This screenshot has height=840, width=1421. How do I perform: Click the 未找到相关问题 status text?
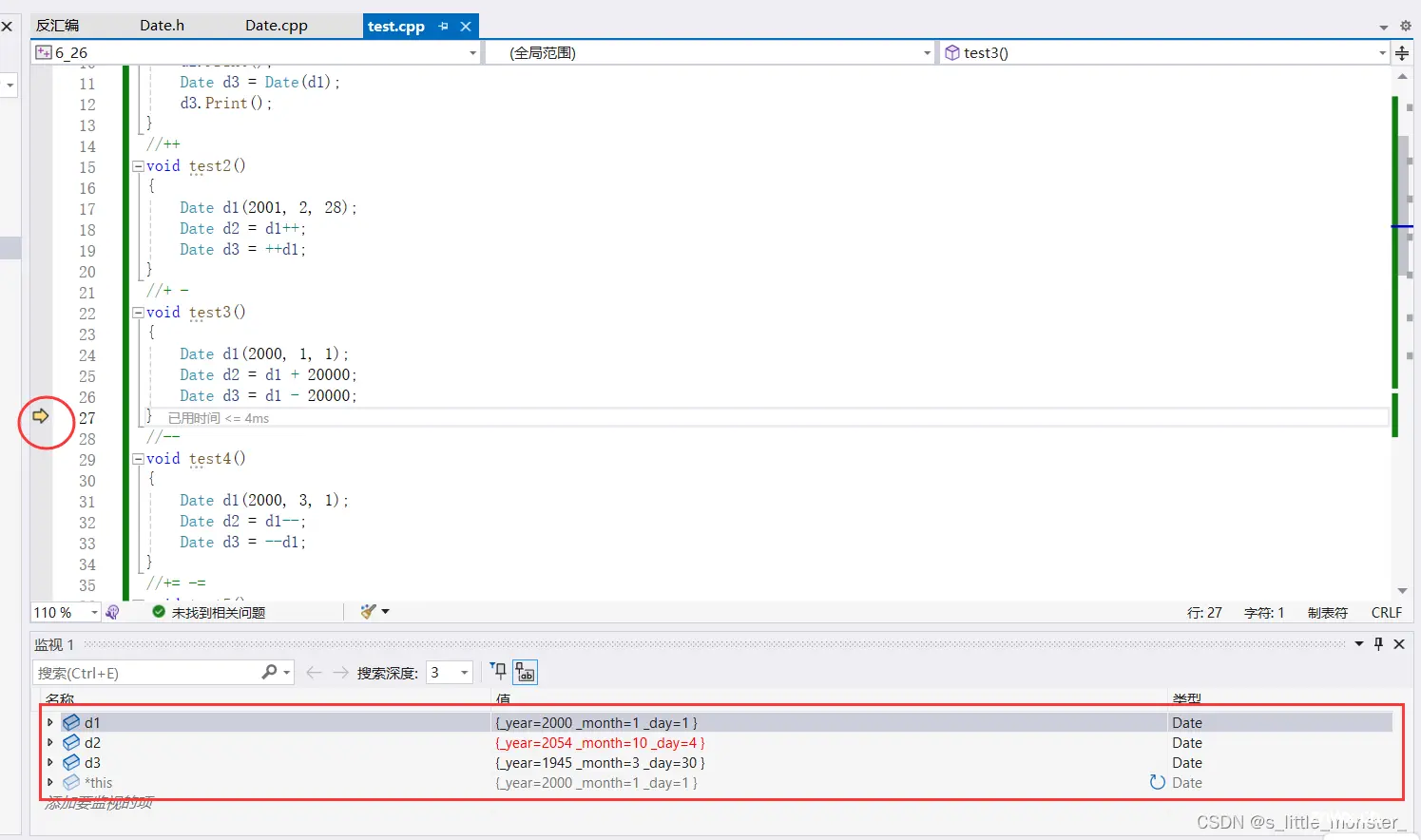coord(219,613)
